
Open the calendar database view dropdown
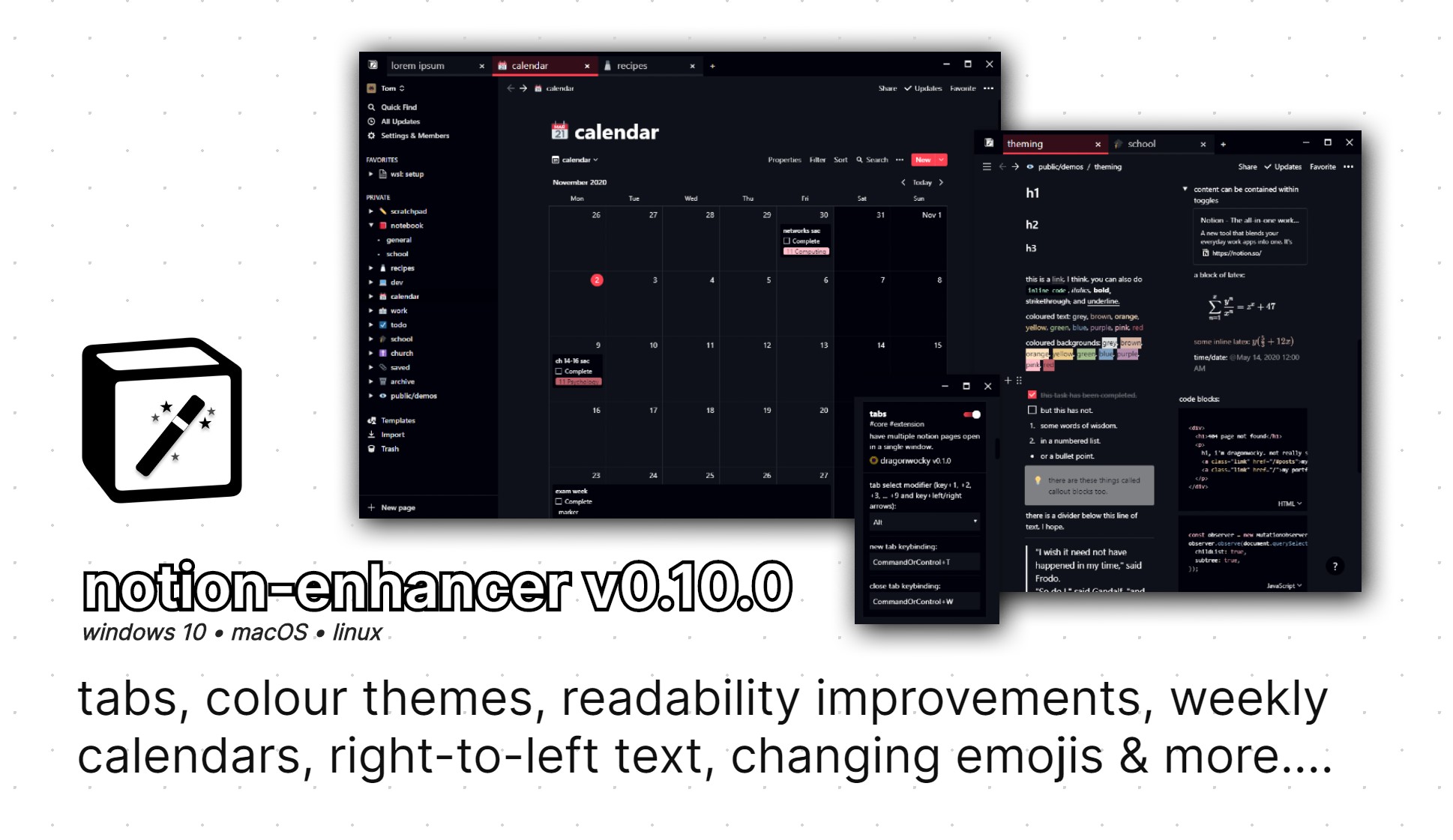pos(578,160)
